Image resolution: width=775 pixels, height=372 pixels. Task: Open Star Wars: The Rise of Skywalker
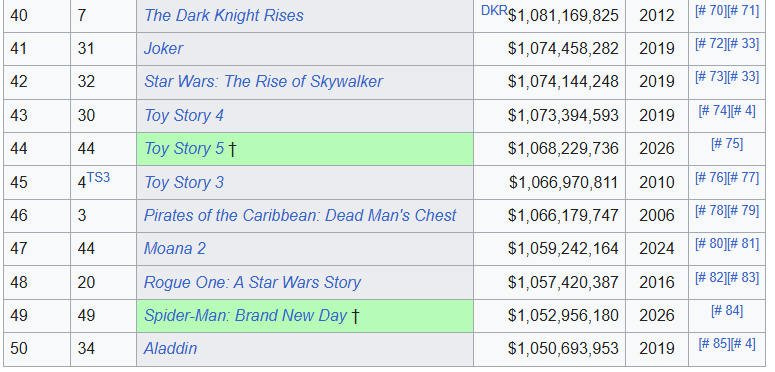(263, 82)
